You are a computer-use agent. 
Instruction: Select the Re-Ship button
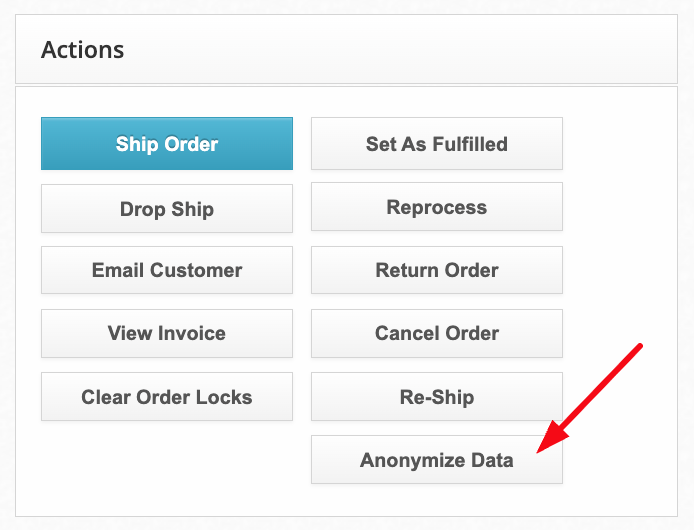[x=437, y=397]
